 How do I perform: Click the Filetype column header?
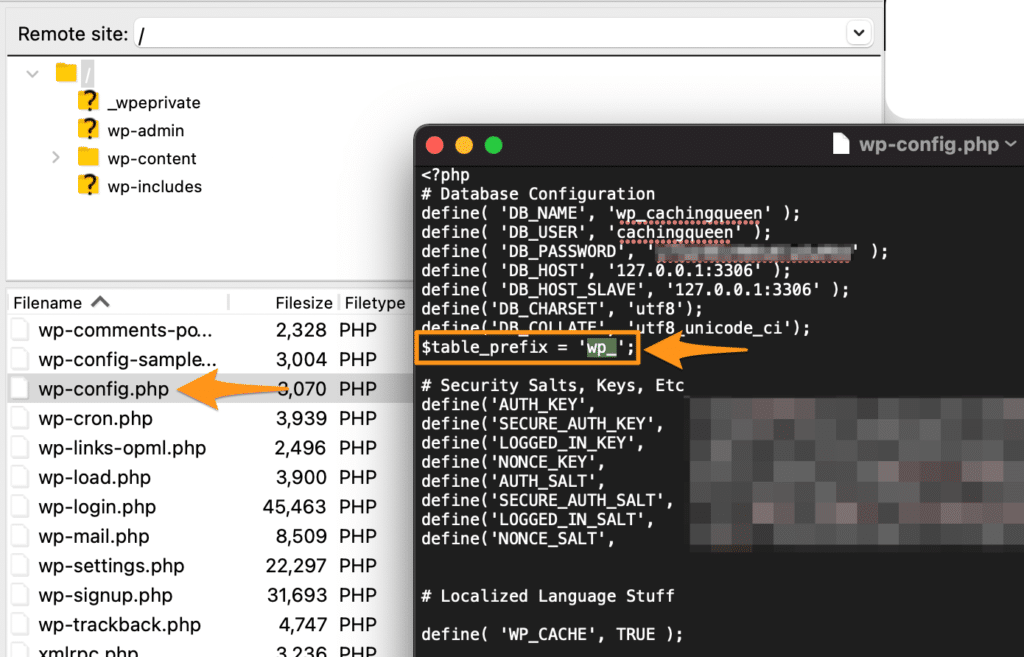pyautogui.click(x=374, y=302)
